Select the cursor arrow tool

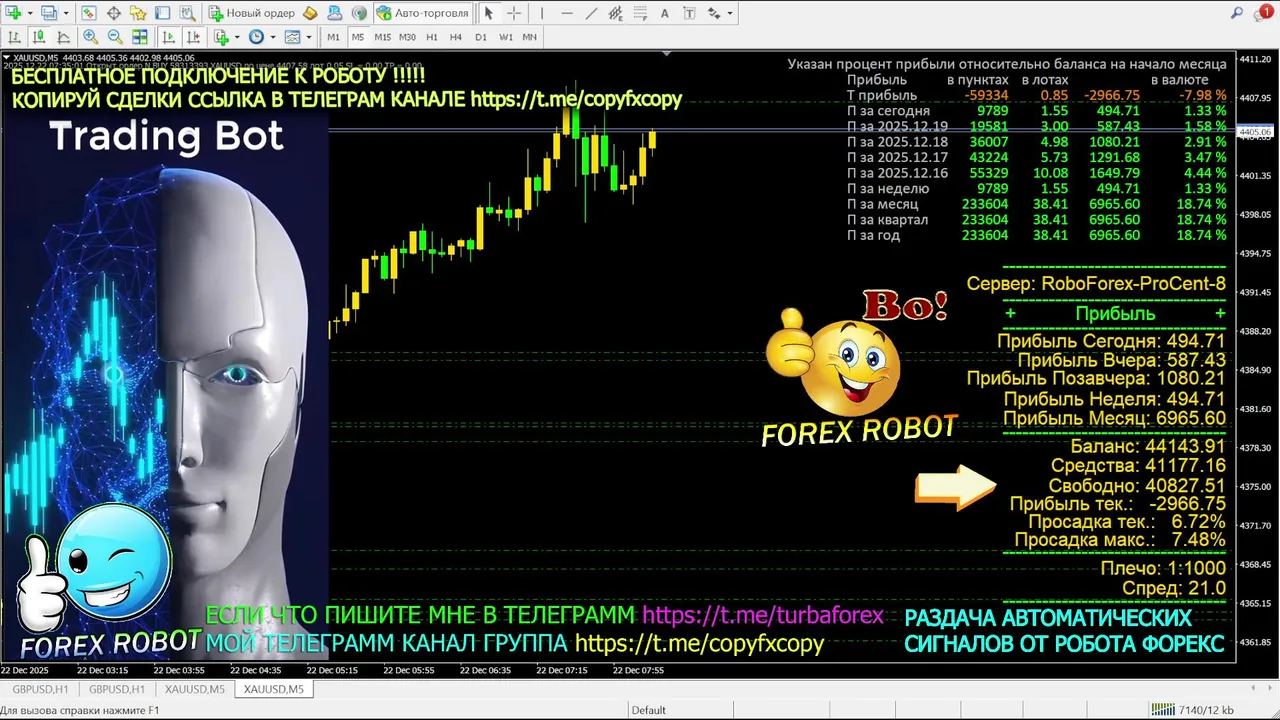tap(488, 13)
